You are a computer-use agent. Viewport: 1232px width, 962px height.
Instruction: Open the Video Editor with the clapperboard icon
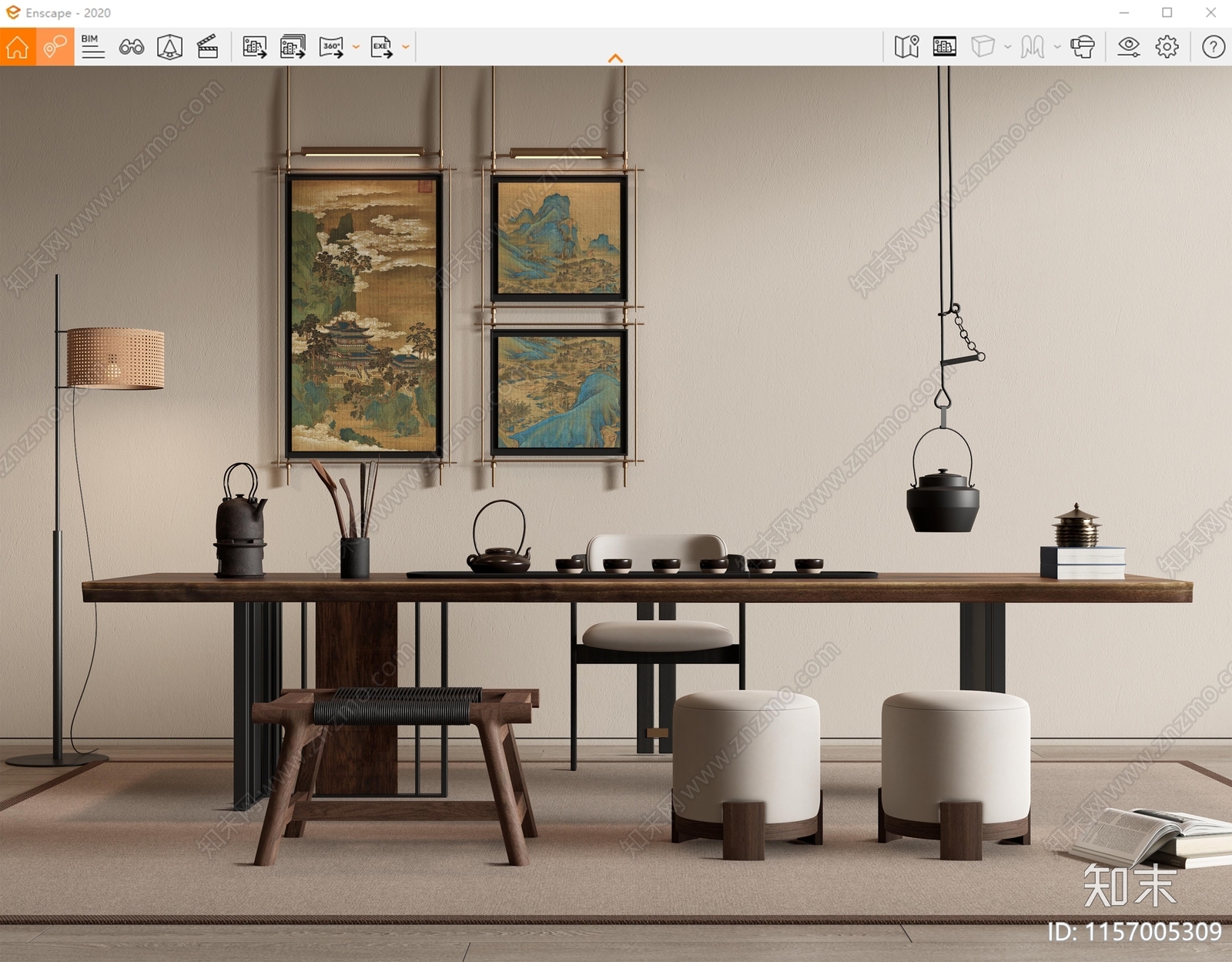click(208, 47)
